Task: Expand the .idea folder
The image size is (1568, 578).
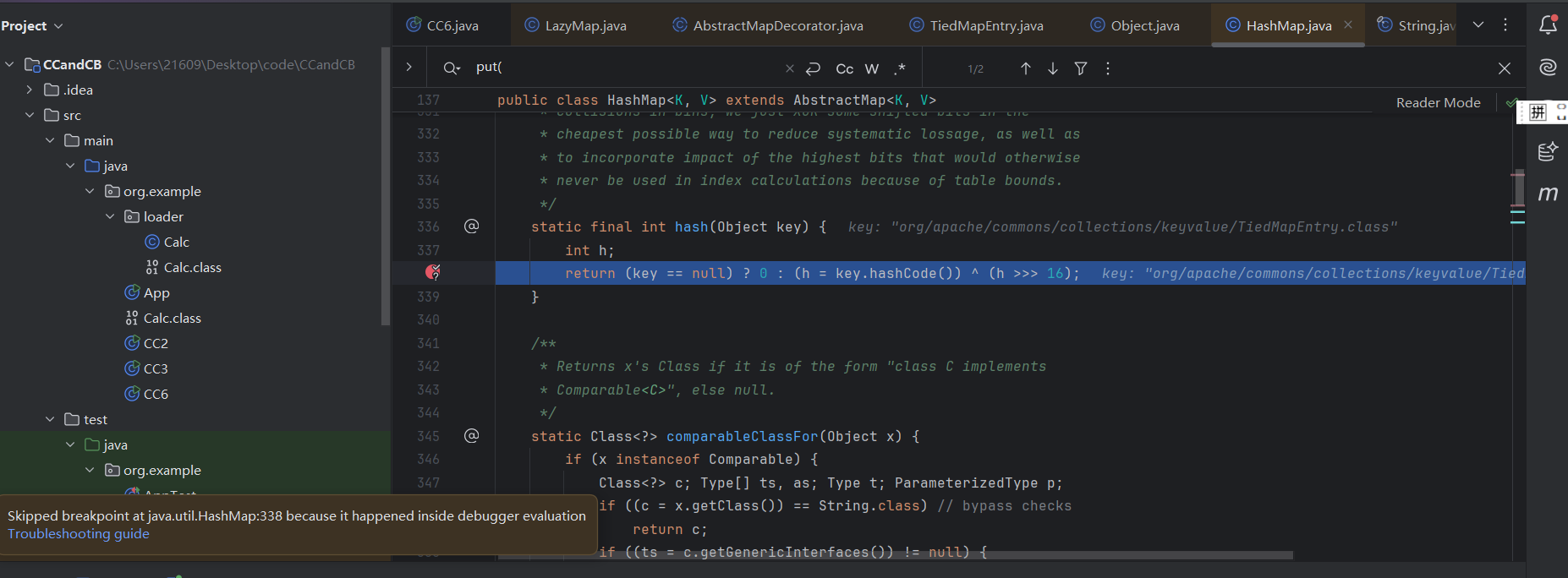Action: (x=30, y=90)
